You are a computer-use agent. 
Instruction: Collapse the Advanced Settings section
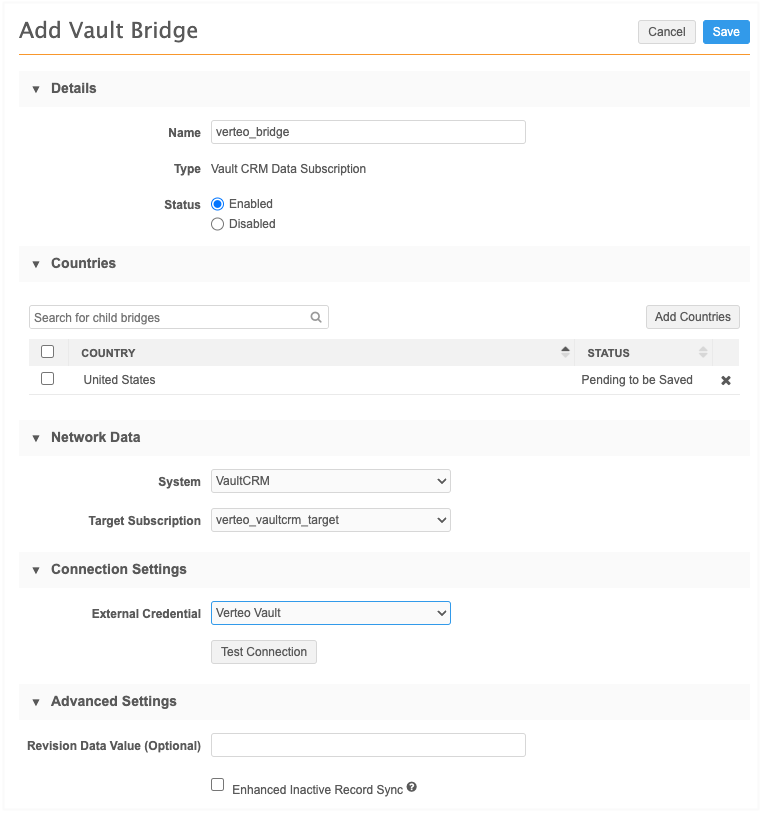point(36,702)
